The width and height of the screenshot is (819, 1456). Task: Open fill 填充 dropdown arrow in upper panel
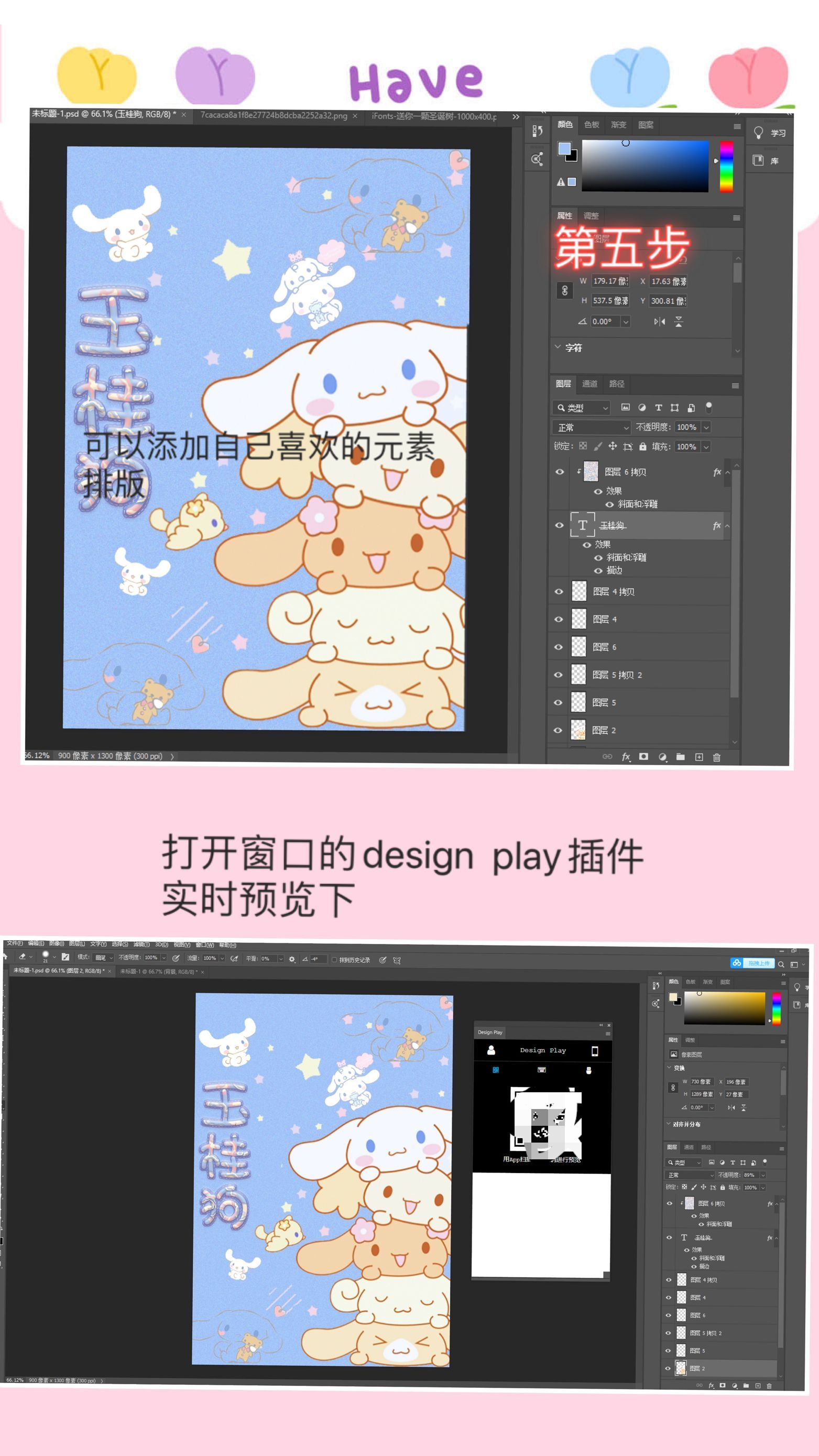[x=706, y=447]
